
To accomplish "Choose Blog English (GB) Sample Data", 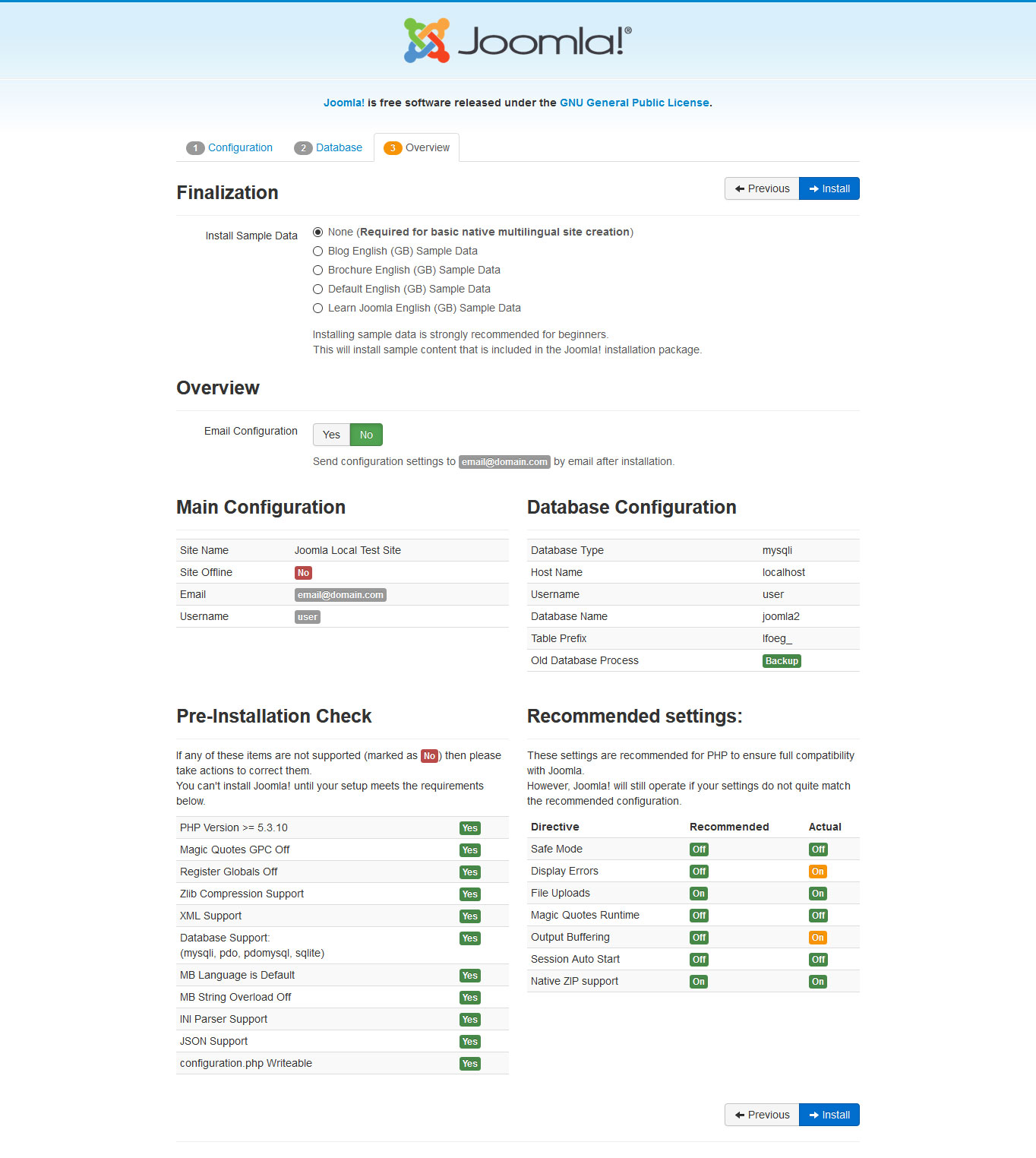I will click(318, 251).
